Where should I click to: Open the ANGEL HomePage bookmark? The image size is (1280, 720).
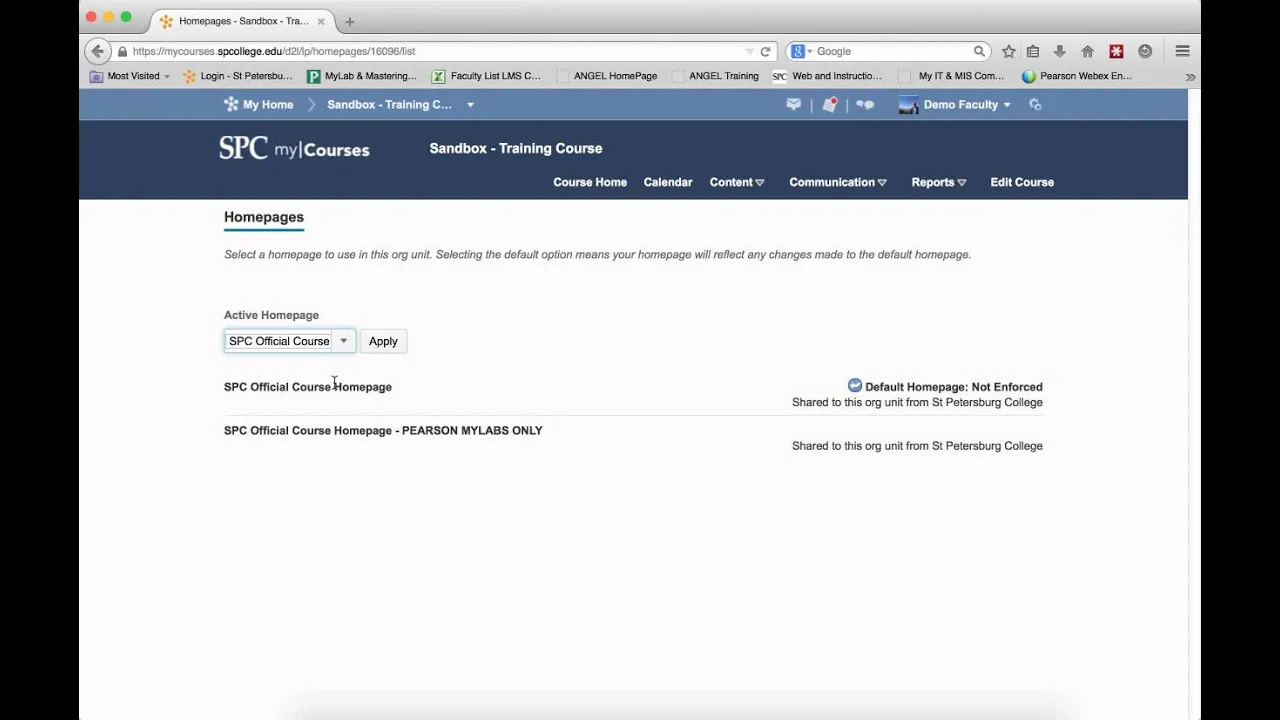pos(607,76)
